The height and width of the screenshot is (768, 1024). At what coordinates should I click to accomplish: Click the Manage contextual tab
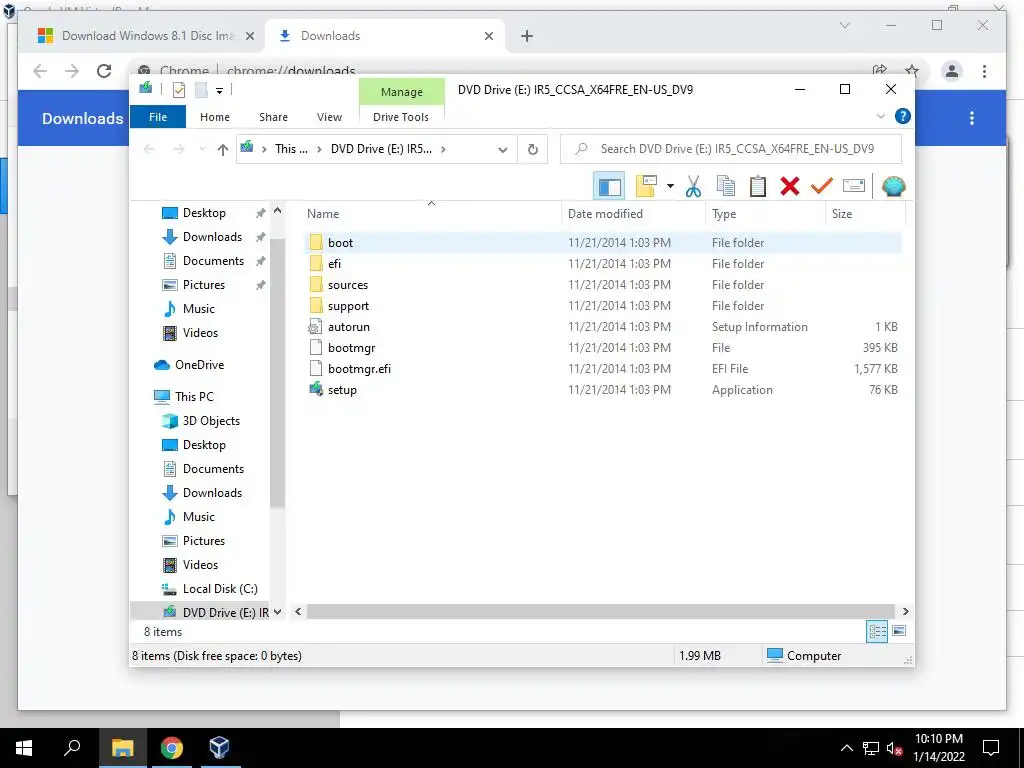click(x=402, y=92)
